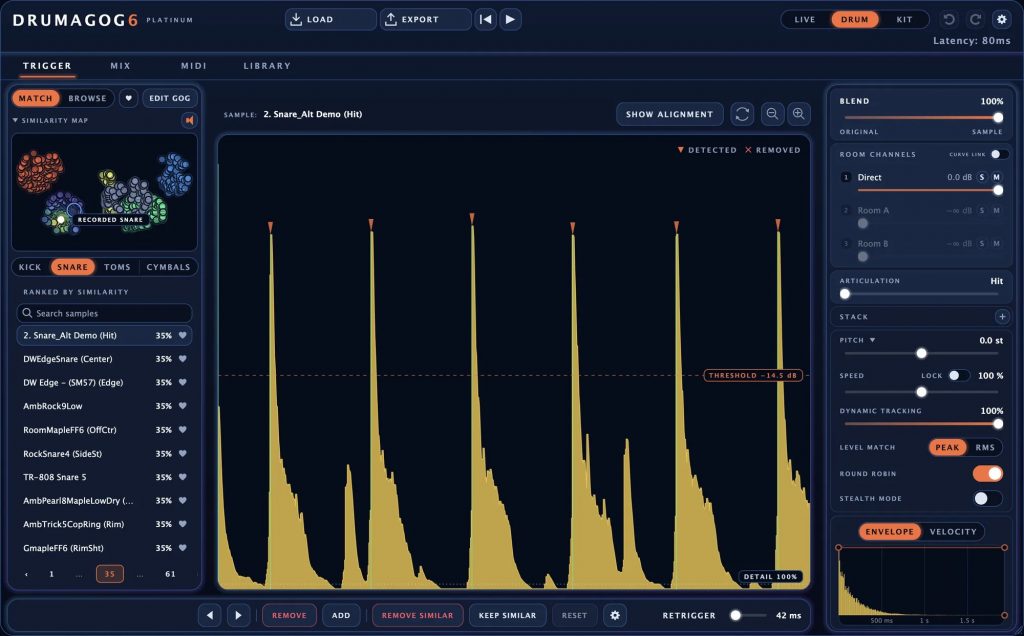Image resolution: width=1024 pixels, height=636 pixels.
Task: Click the redo arrow icon
Action: tap(975, 19)
